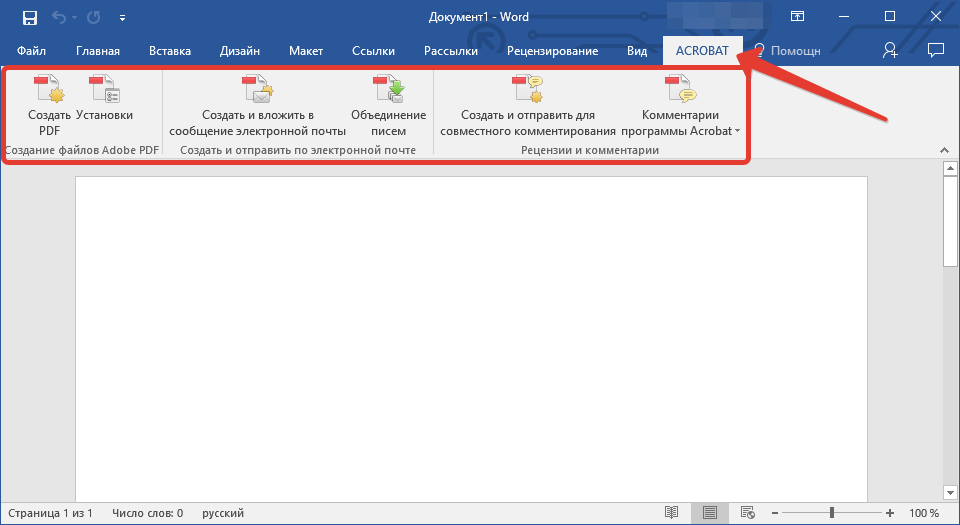Open the Макет tab
The width and height of the screenshot is (960, 525).
(306, 51)
